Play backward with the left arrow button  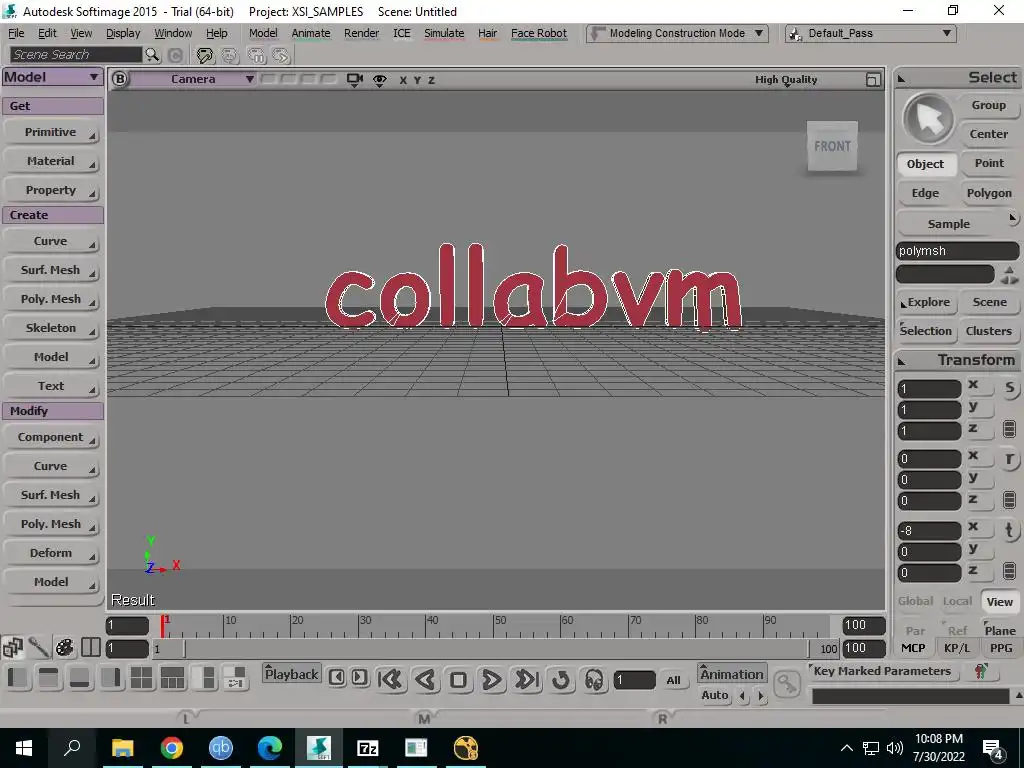(x=425, y=680)
